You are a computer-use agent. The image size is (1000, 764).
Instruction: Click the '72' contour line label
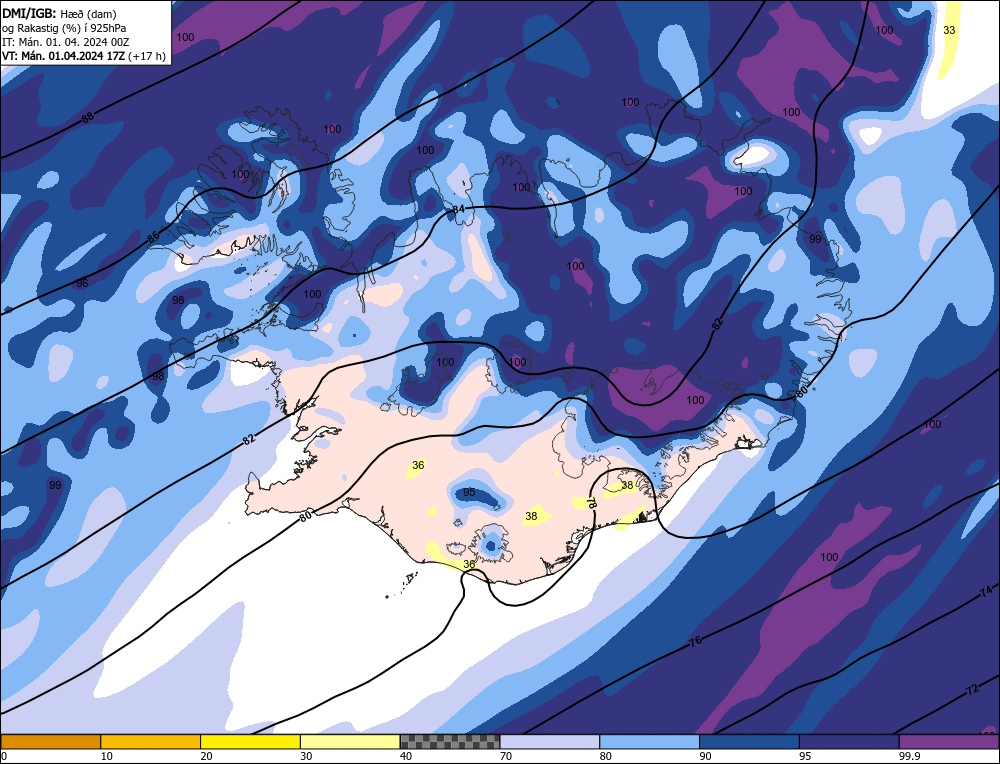click(972, 690)
